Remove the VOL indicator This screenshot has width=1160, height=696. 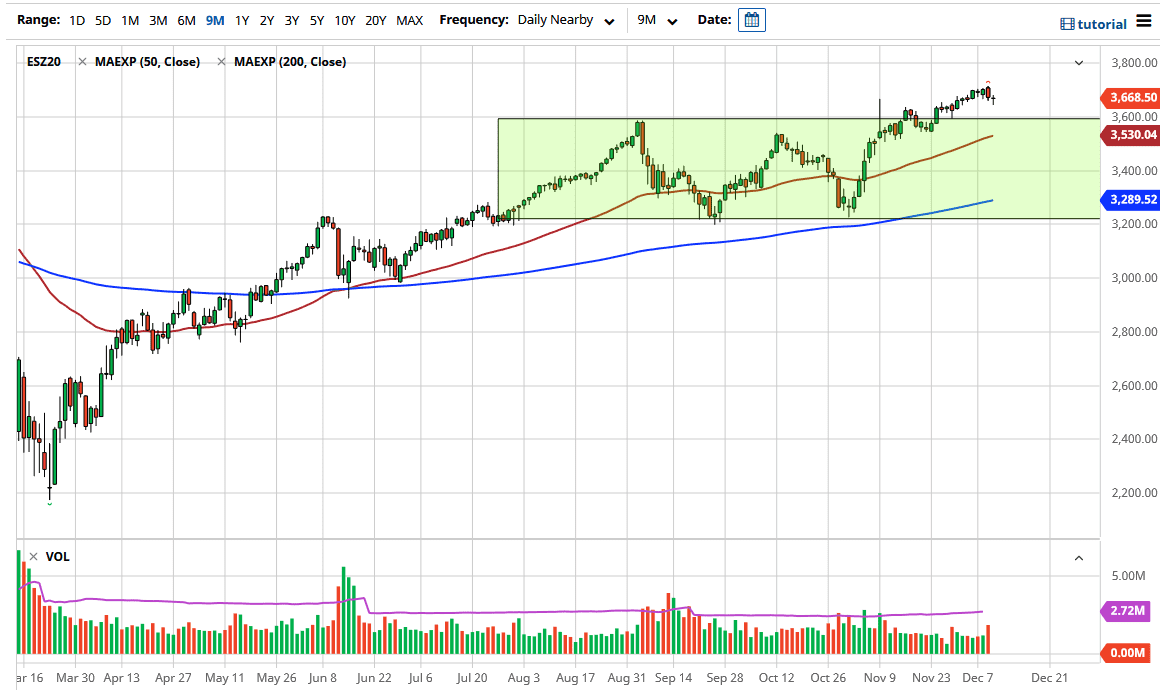pyautogui.click(x=34, y=557)
